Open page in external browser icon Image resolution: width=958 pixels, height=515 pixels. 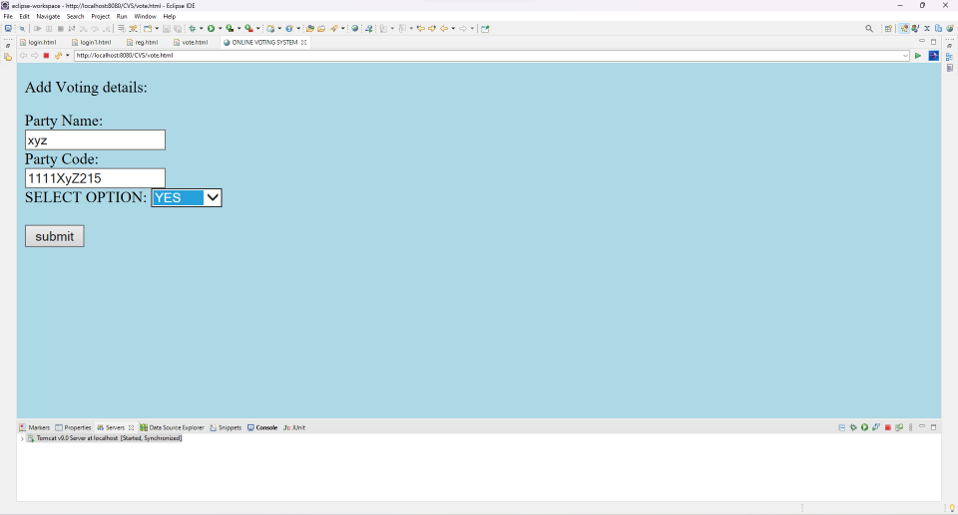tap(934, 56)
